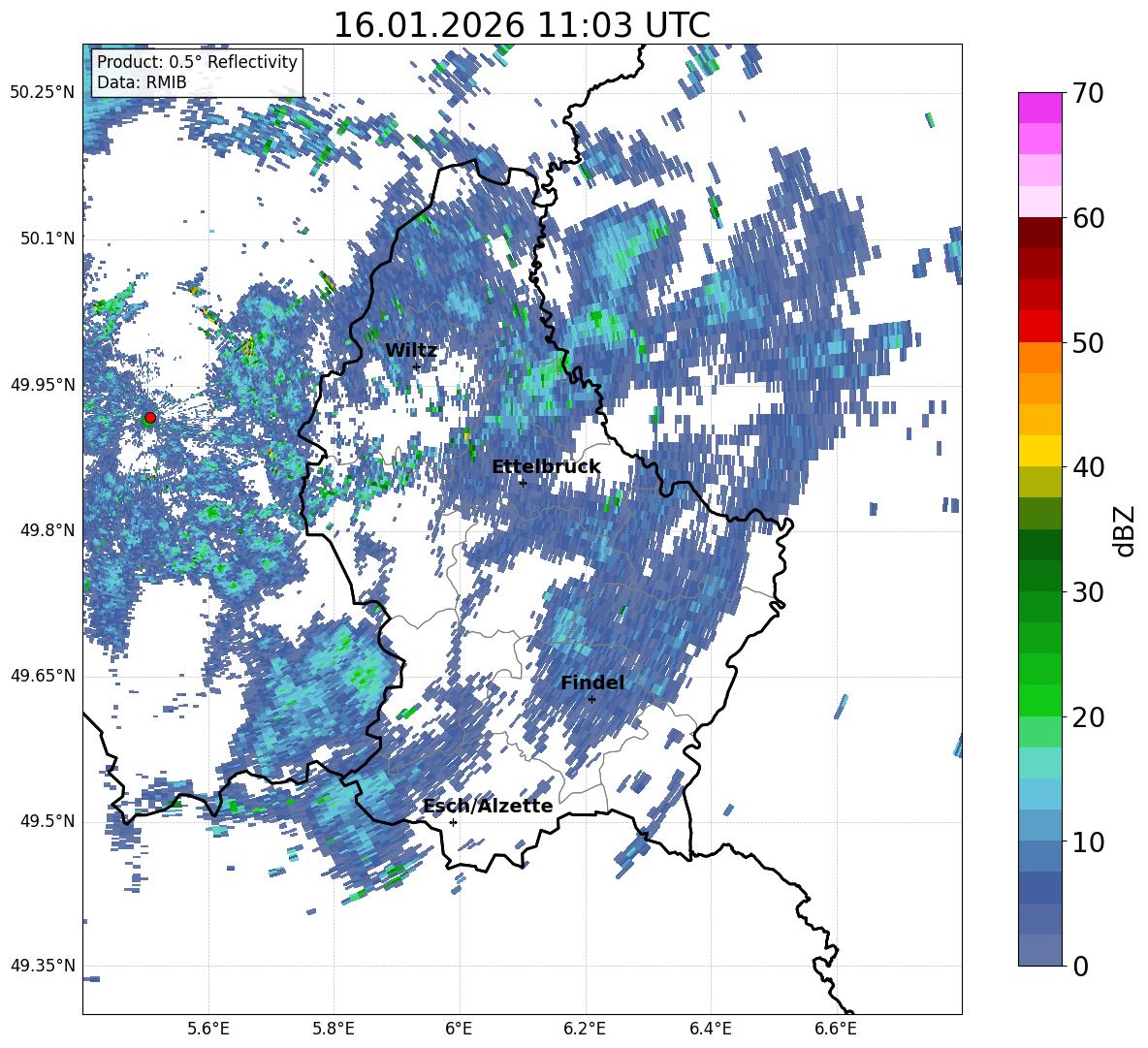Image resolution: width=1148 pixels, height=1048 pixels.
Task: Click the orange colorbar segment near 50
Action: coord(1039,358)
